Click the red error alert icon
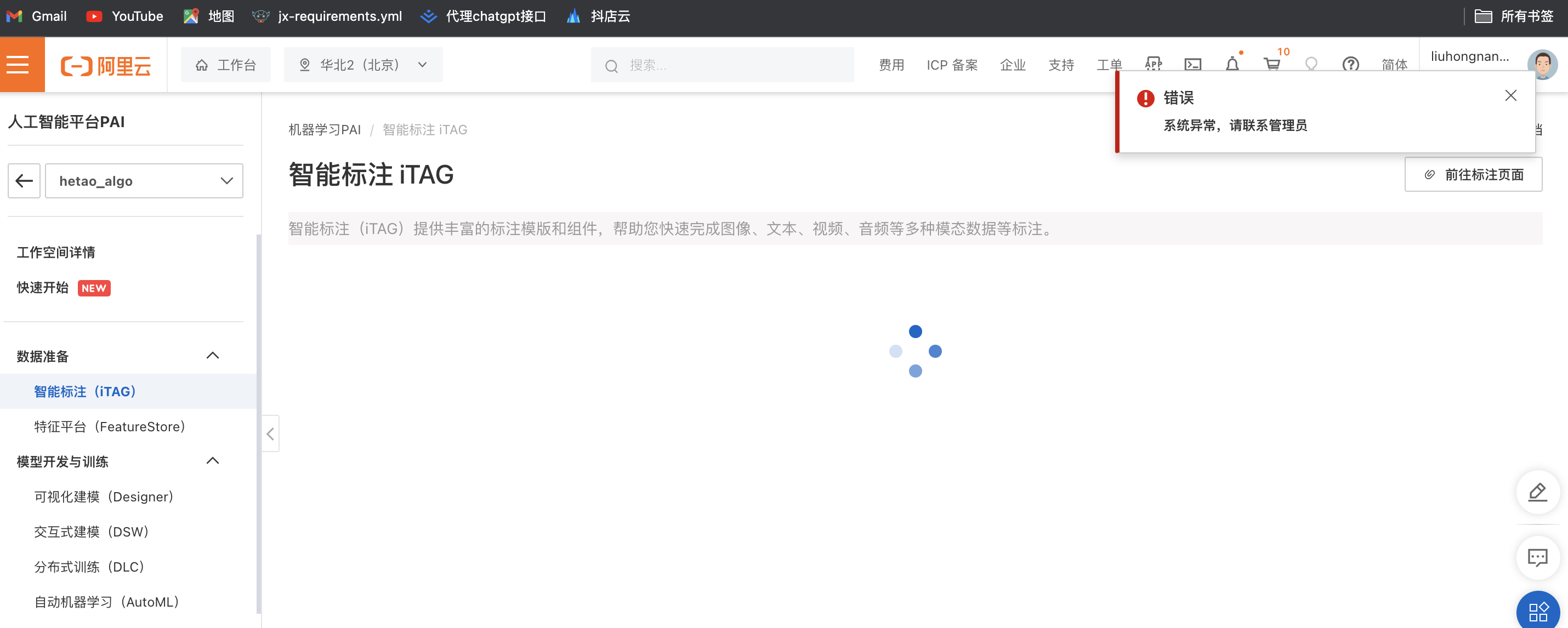This screenshot has height=628, width=1568. [x=1145, y=98]
